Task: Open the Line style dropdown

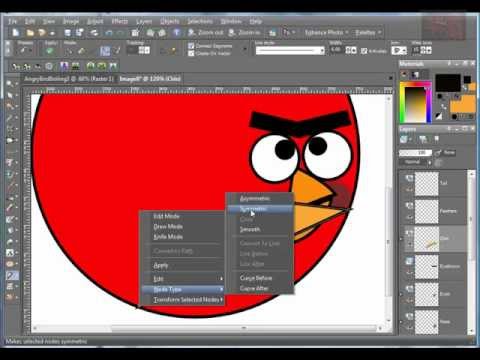Action: pyautogui.click(x=290, y=51)
